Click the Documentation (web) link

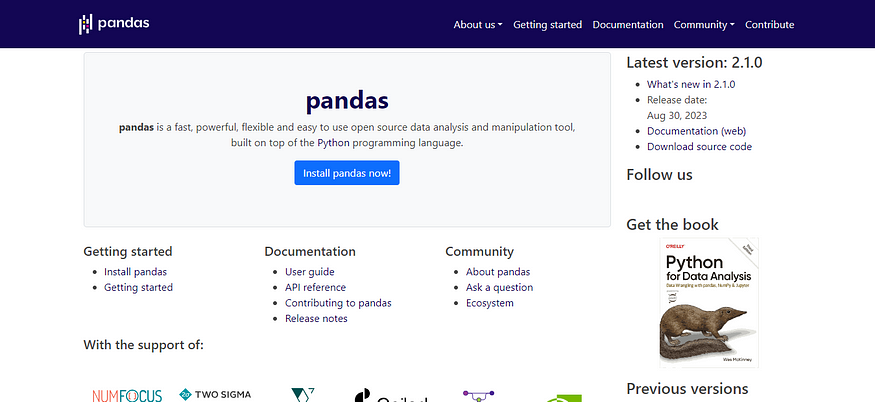pyautogui.click(x=695, y=131)
